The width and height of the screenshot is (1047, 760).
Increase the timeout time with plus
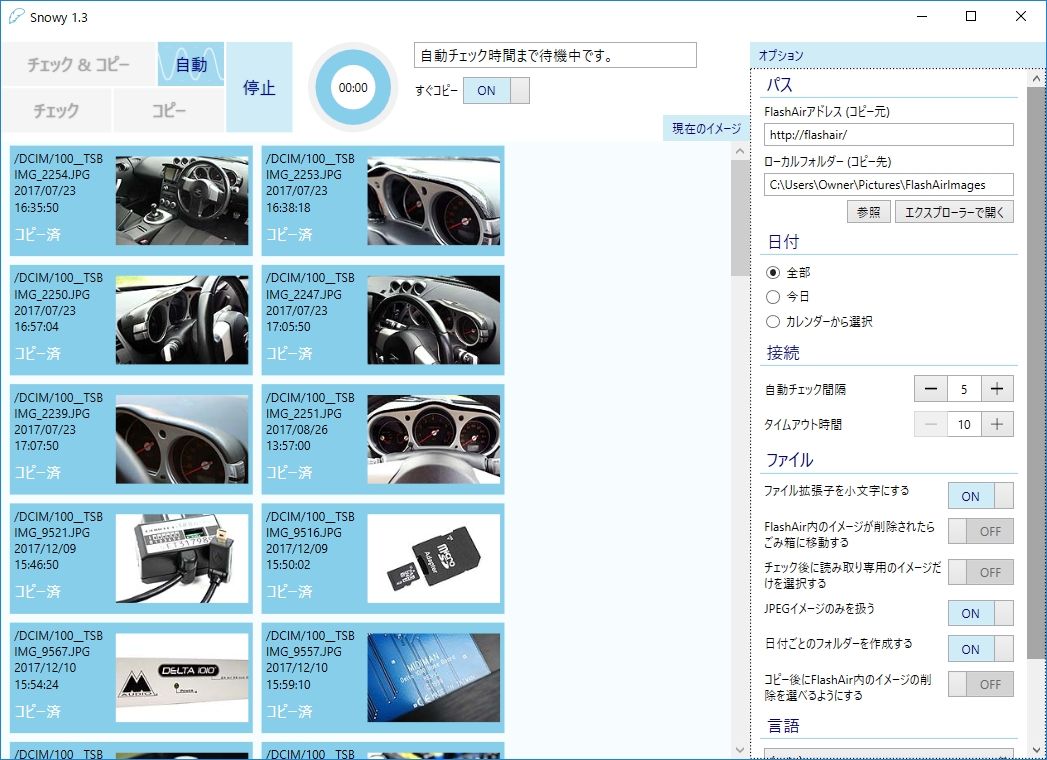point(997,424)
